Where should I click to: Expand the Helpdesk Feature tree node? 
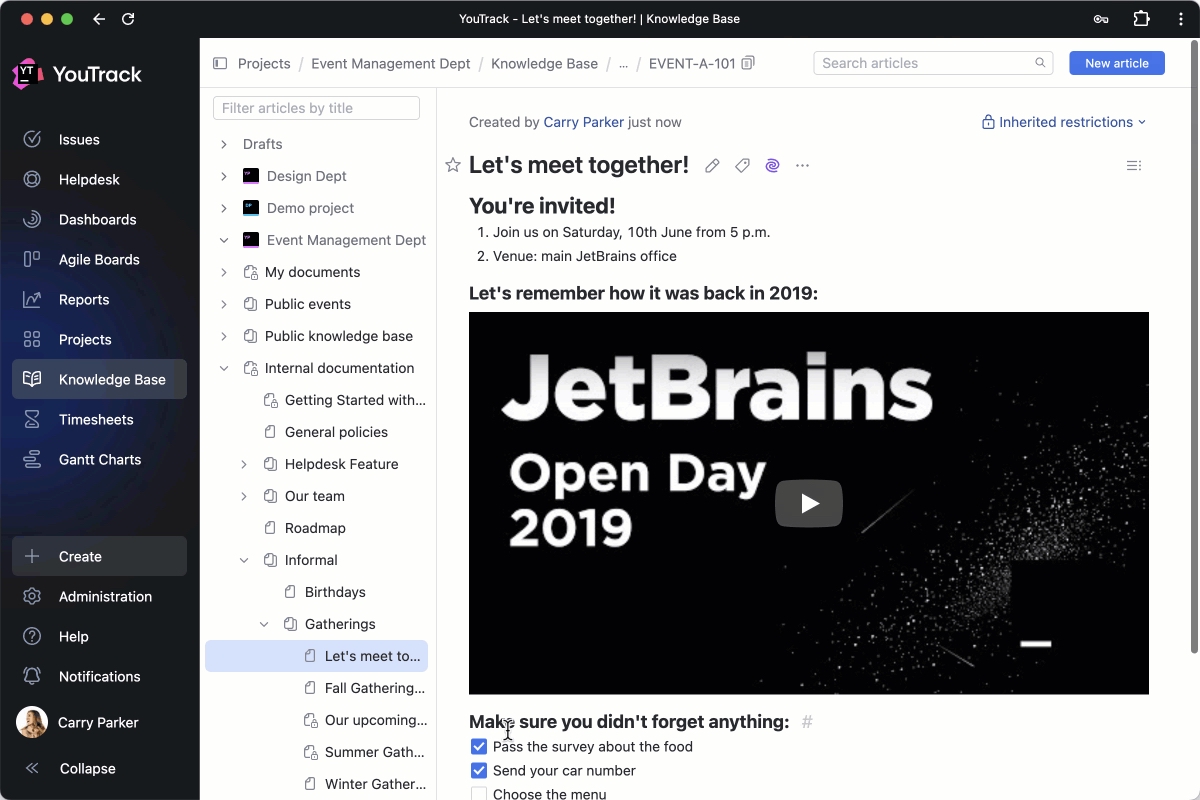tap(244, 464)
